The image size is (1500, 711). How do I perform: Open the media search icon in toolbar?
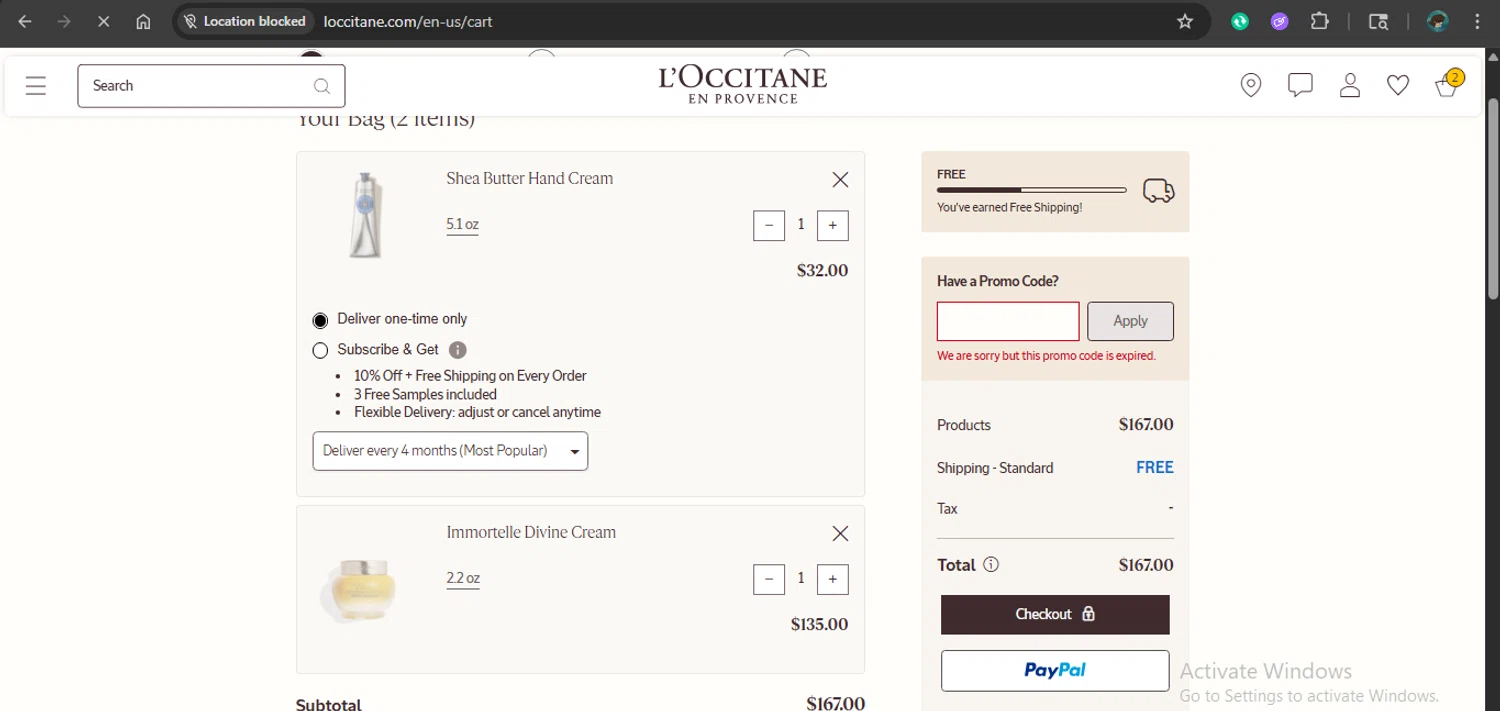1378,21
